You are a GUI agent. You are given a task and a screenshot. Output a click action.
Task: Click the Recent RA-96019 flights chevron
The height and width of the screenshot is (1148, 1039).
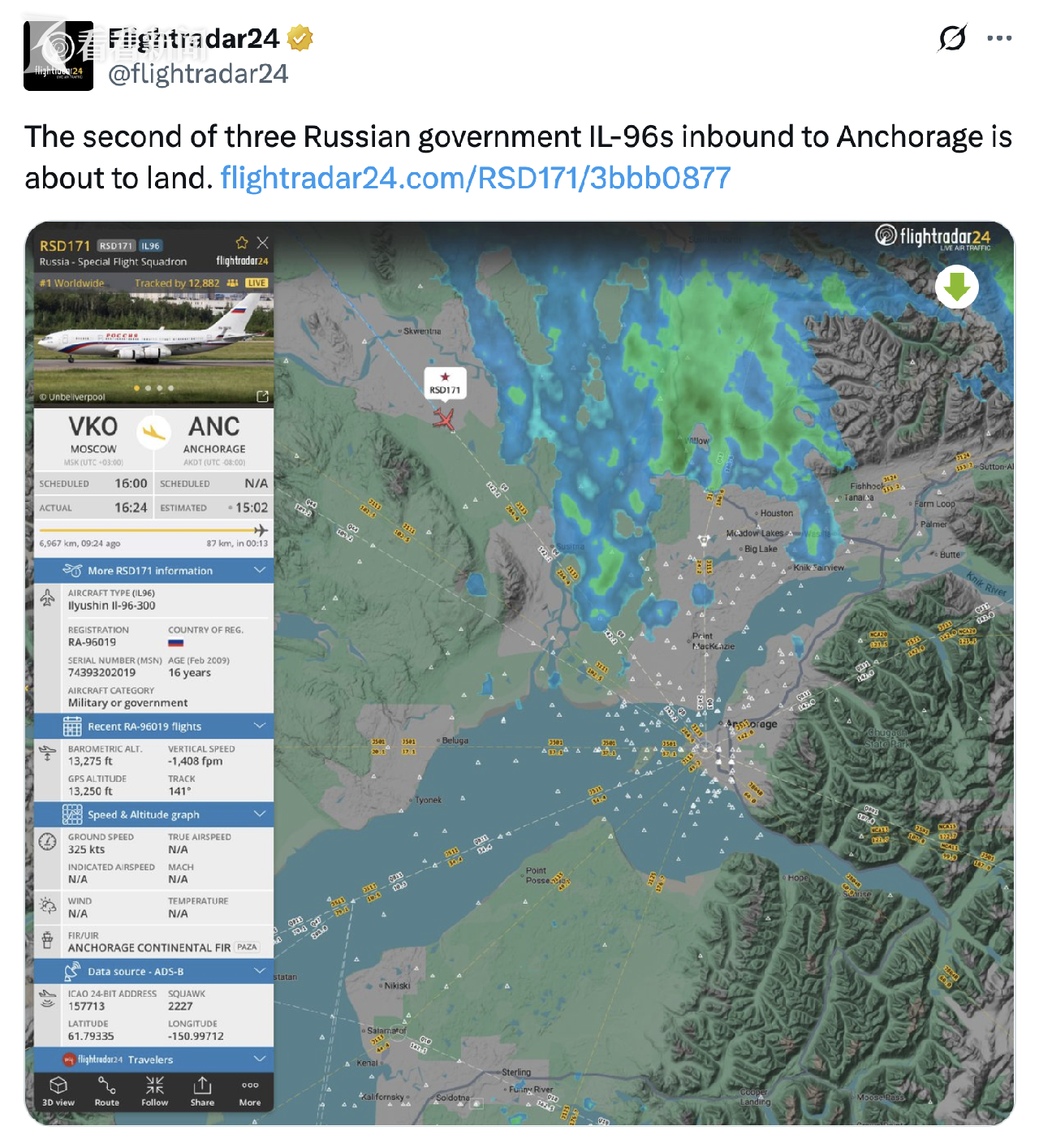point(260,726)
